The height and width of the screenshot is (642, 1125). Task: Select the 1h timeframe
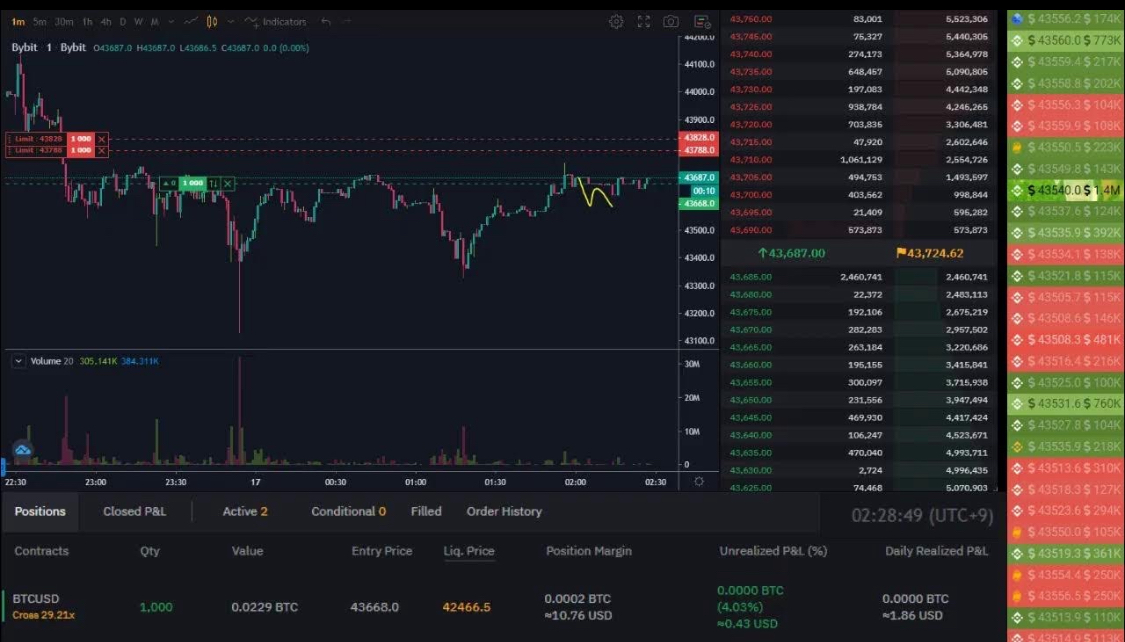(87, 22)
